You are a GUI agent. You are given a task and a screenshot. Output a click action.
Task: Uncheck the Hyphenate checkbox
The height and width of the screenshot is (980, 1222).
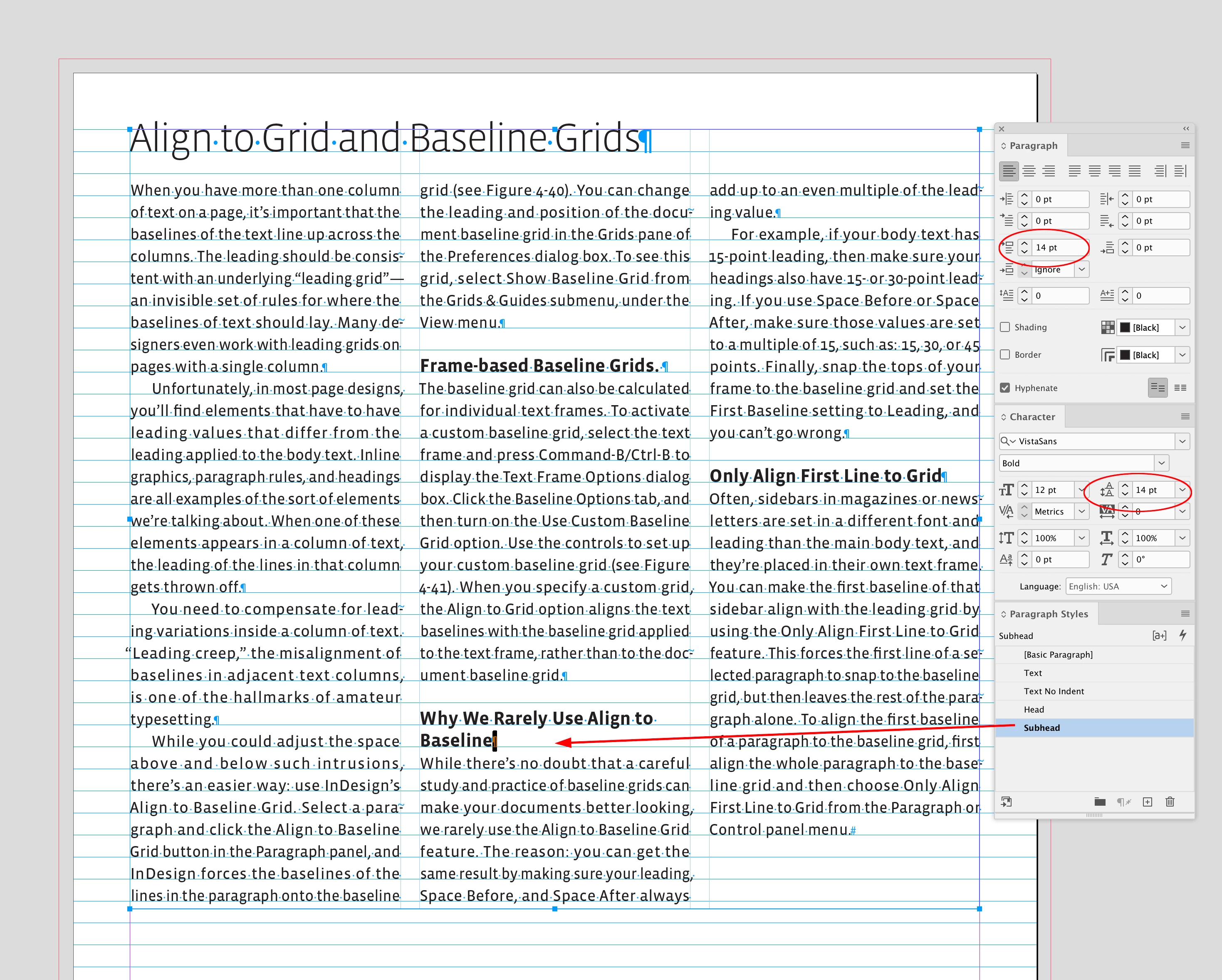1005,388
